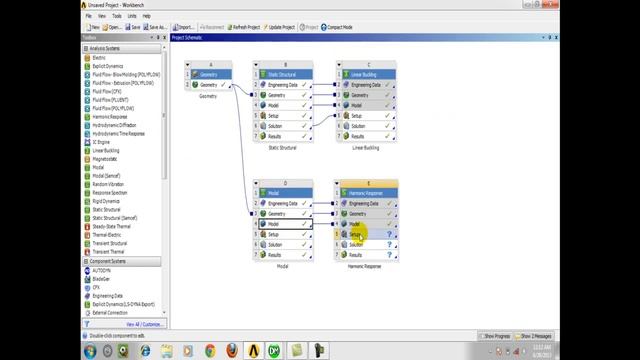Open the Units menu

pos(132,16)
